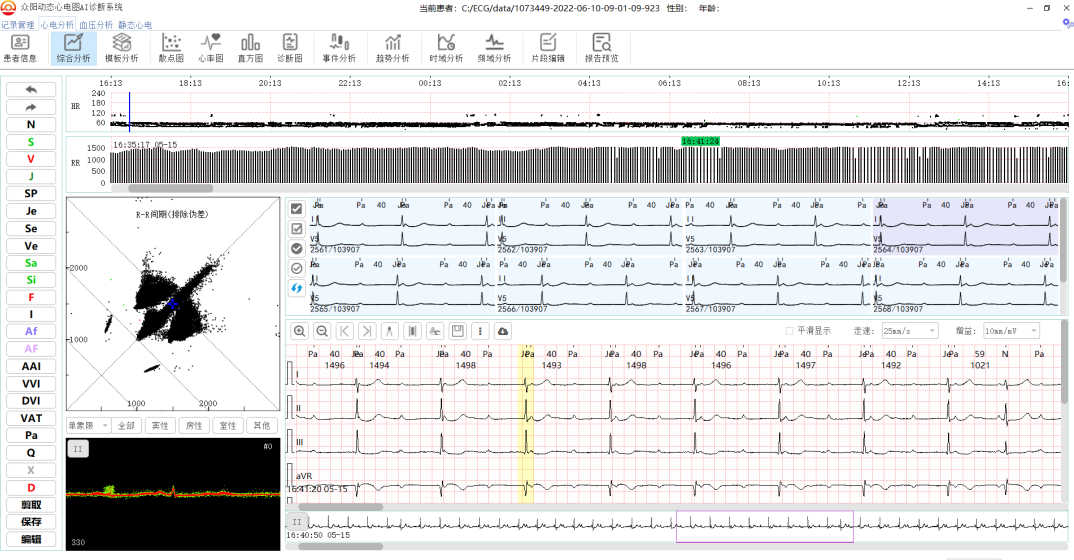Viewport: 1074px width, 560px height.
Task: Open the 单象限 quadrant dropdown
Action: click(x=88, y=426)
